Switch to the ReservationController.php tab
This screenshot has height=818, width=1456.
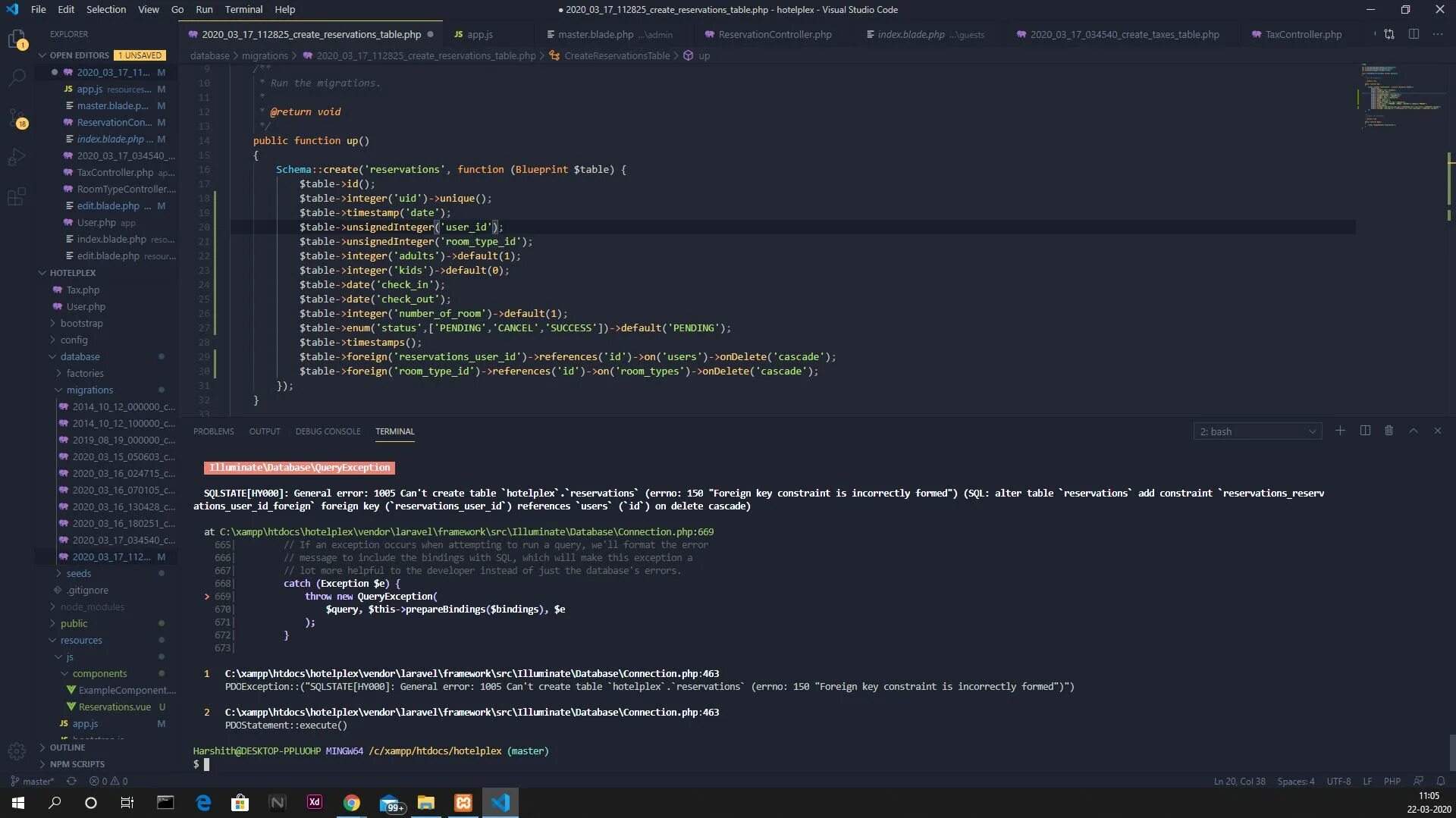[775, 34]
